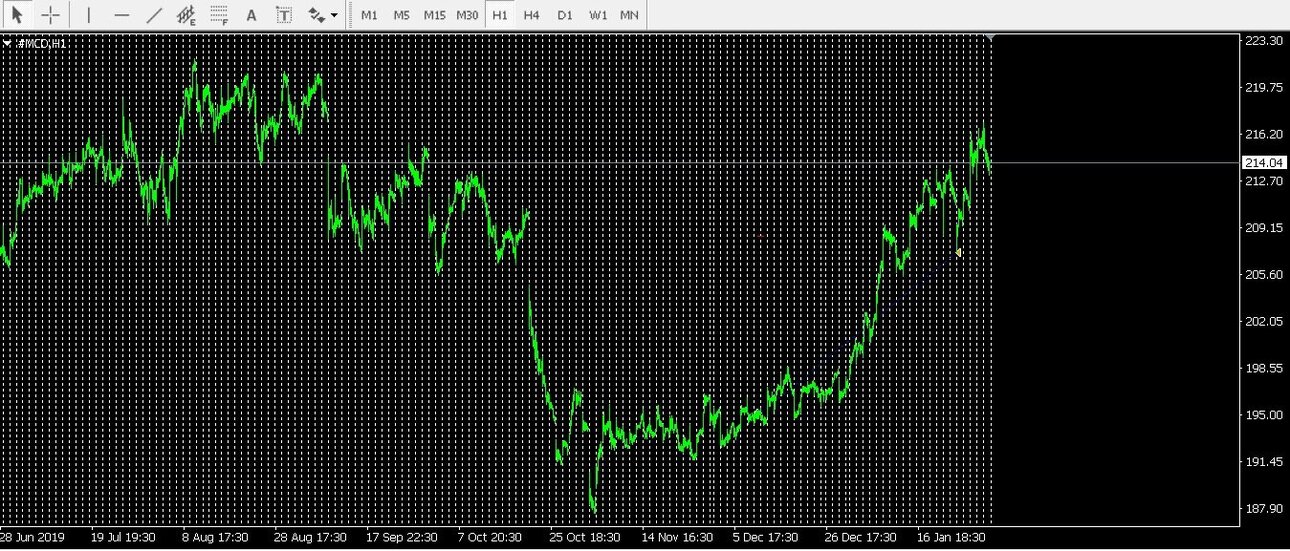Switch chart to W1 weekly timeframe

[598, 15]
